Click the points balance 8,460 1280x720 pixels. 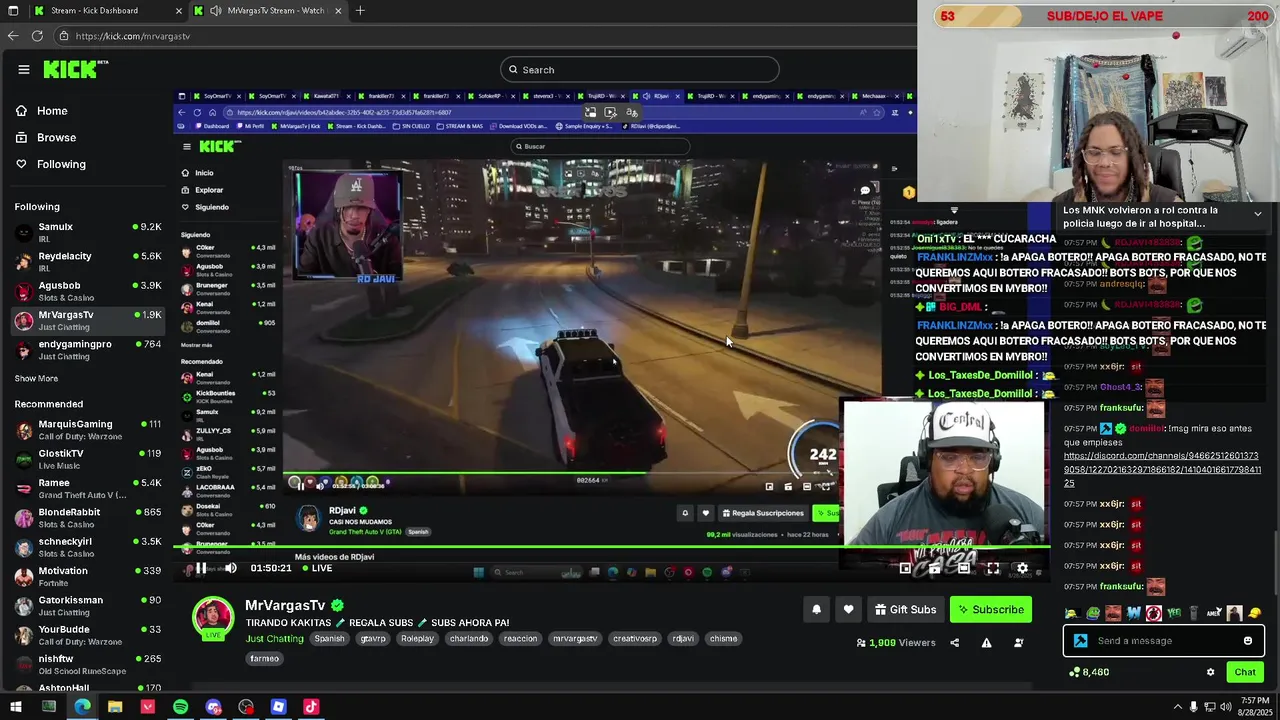(x=1089, y=672)
